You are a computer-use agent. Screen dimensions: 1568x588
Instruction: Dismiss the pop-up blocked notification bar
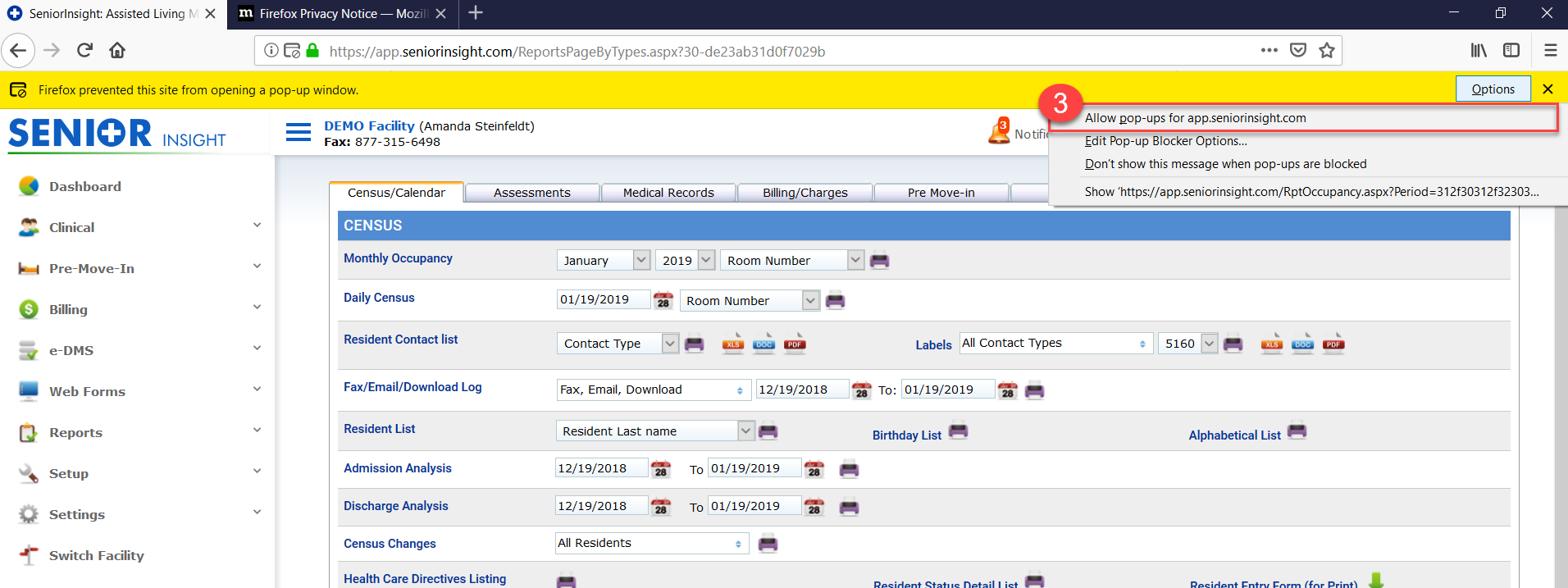pos(1547,89)
